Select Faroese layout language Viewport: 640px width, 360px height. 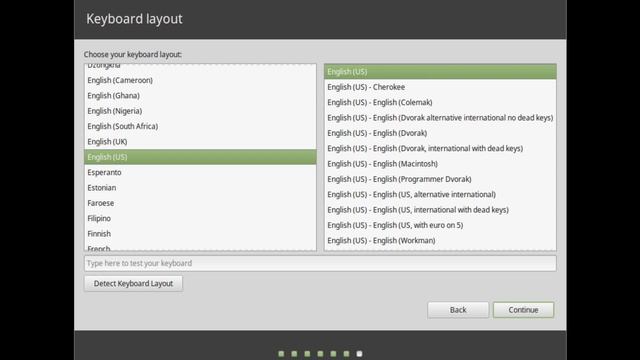200,203
